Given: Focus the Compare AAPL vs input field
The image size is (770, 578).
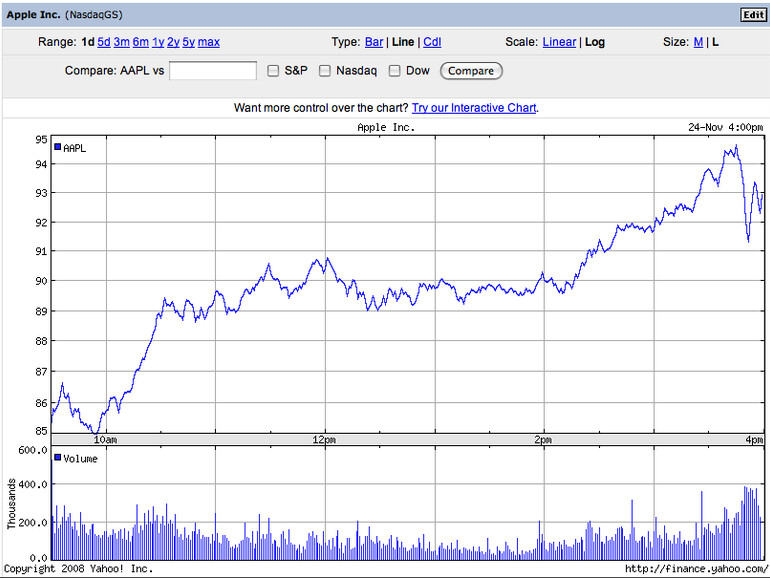Looking at the screenshot, I should 213,71.
